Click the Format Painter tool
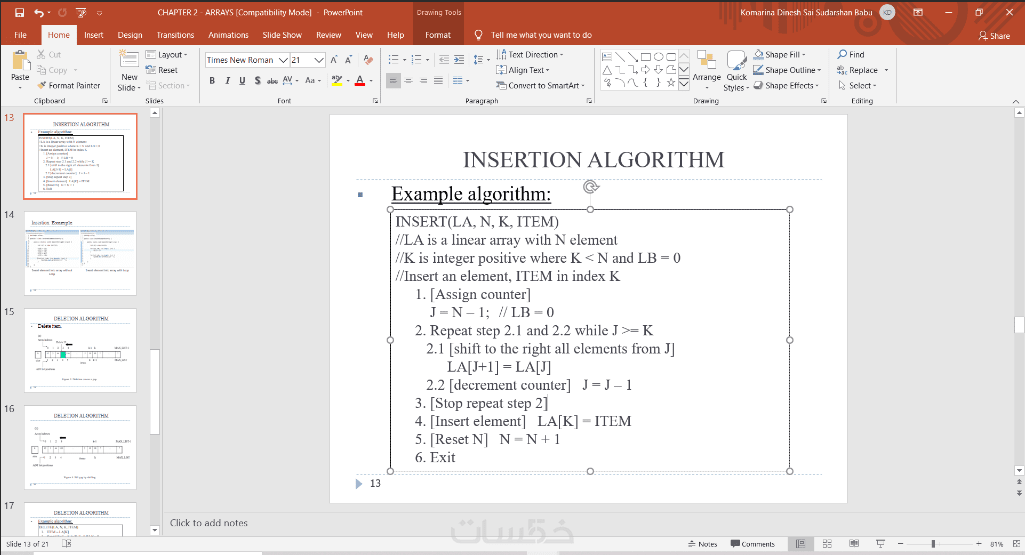This screenshot has height=555, width=1025. pos(69,86)
